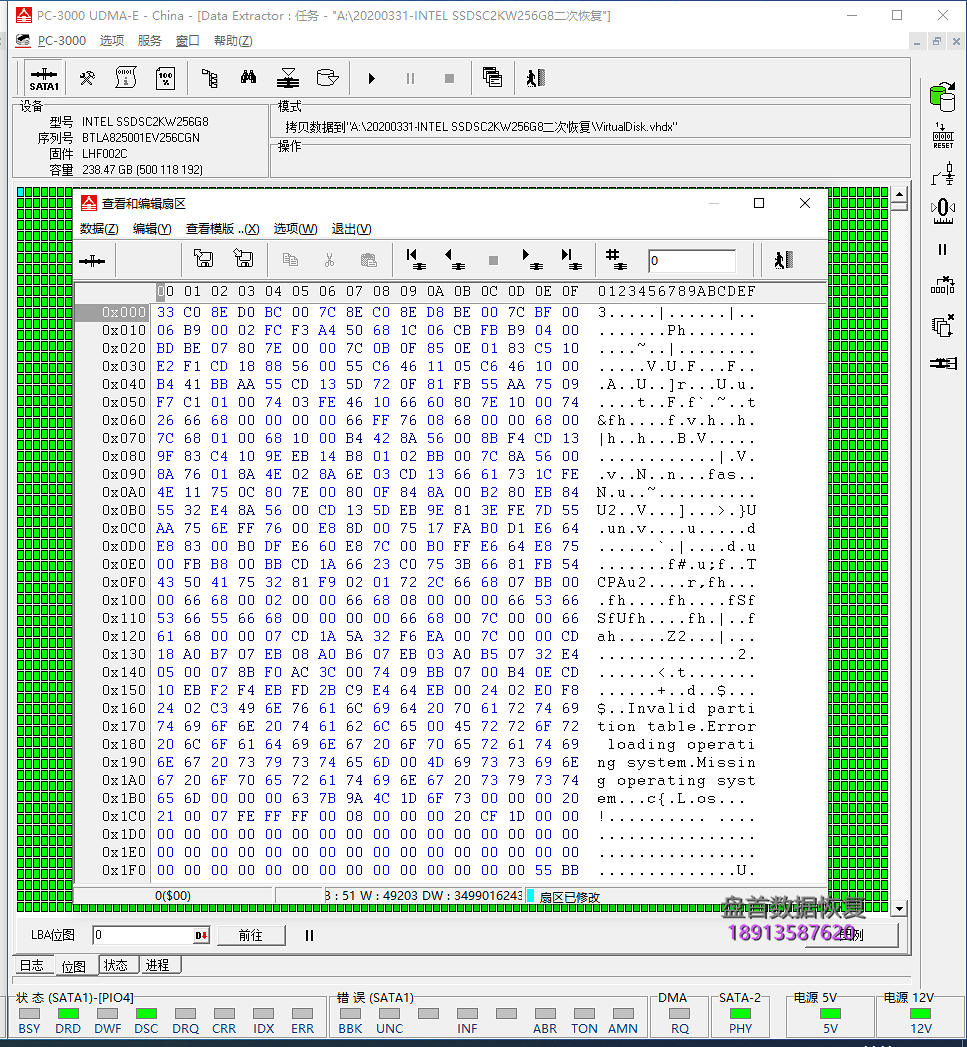Click the position marker icon in sector editor
The image size is (967, 1047).
[92, 260]
